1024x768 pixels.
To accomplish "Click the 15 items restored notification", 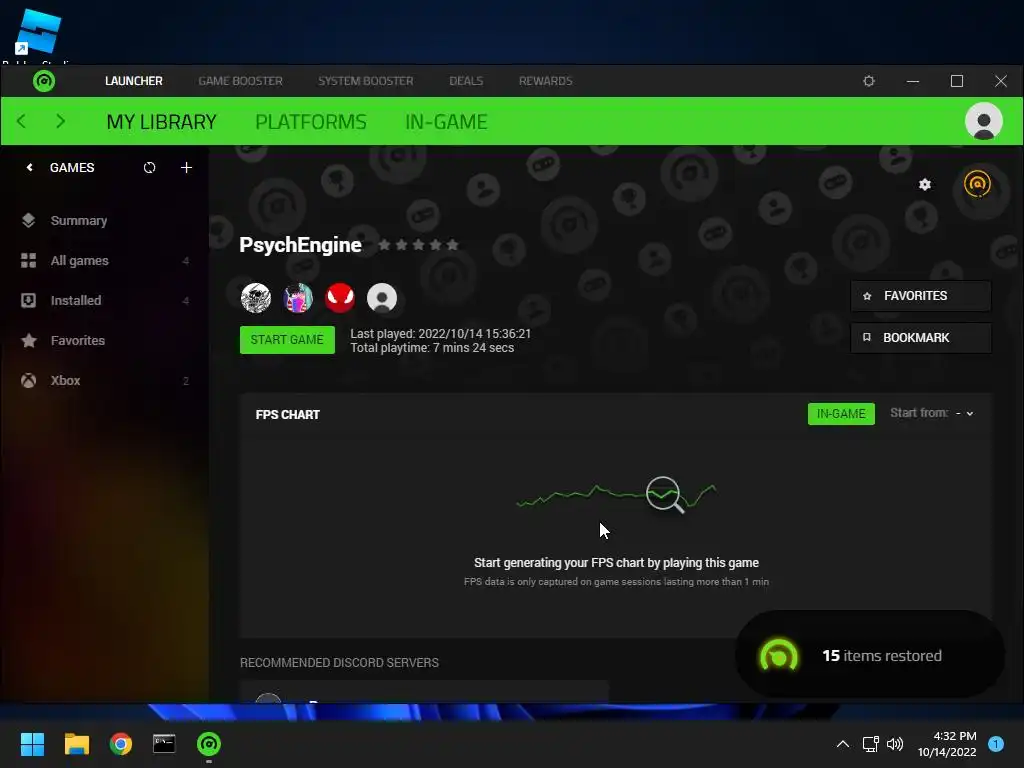I will point(870,655).
